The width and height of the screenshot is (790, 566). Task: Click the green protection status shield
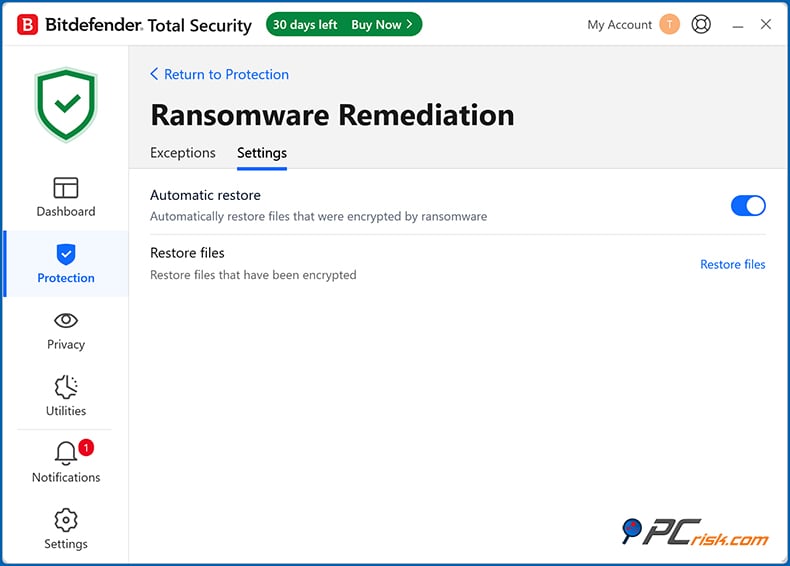click(x=66, y=105)
